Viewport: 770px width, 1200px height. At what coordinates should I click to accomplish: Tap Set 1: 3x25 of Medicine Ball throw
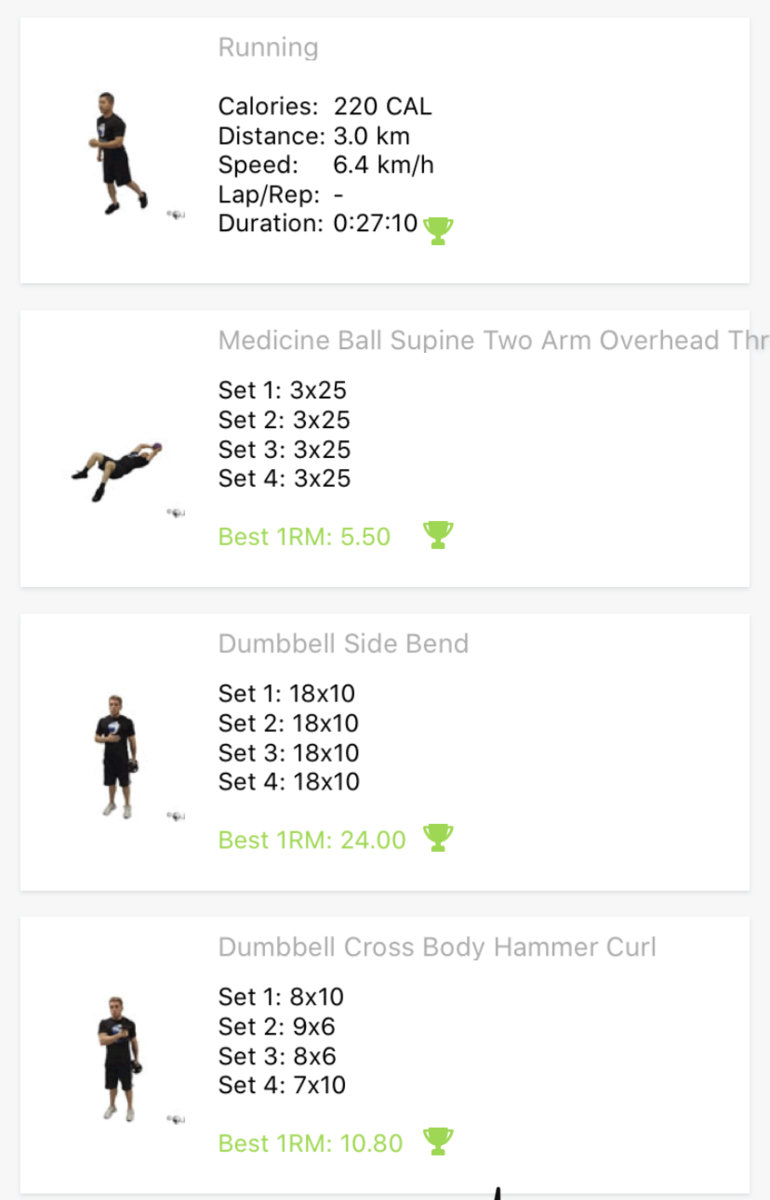click(x=282, y=390)
